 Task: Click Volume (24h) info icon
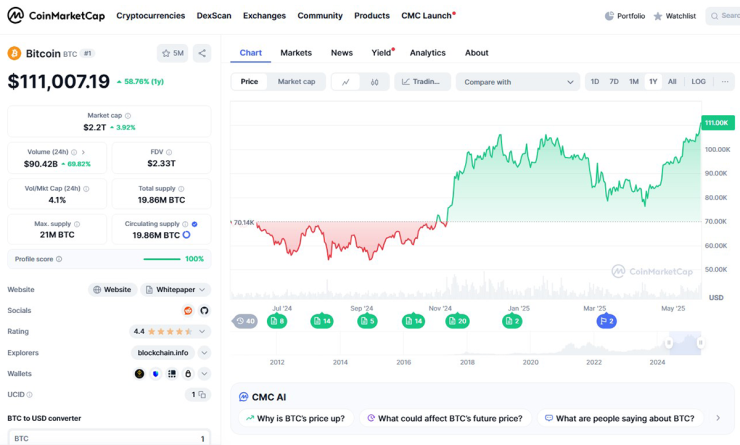[x=74, y=152]
